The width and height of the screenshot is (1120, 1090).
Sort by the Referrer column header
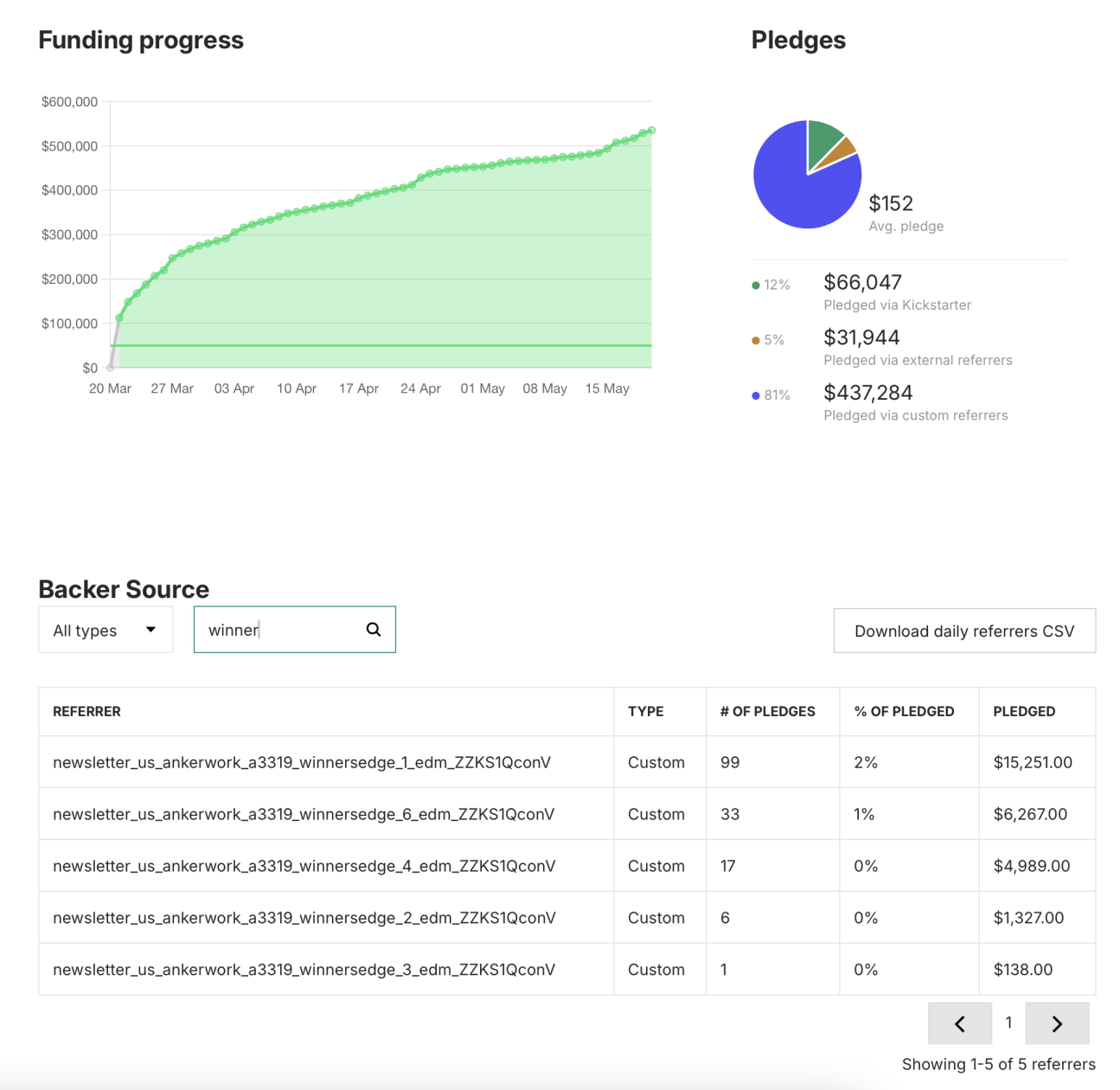pos(86,711)
